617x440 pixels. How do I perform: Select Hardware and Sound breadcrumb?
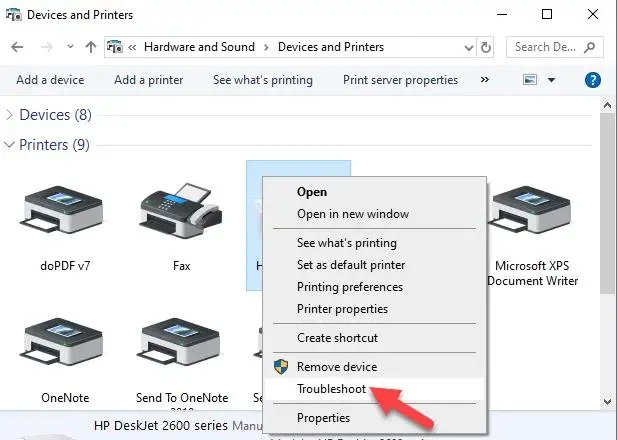coord(199,47)
